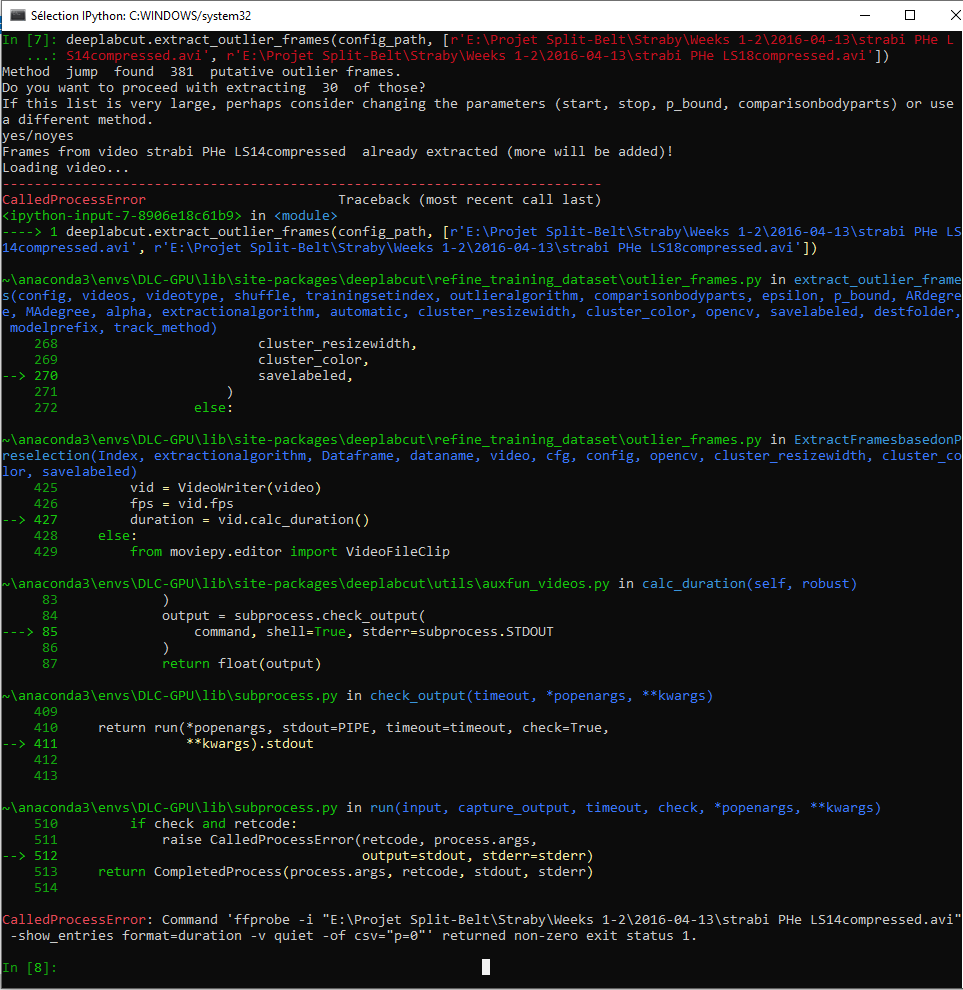
Task: Click 'Loading video...' line
Action: point(66,168)
